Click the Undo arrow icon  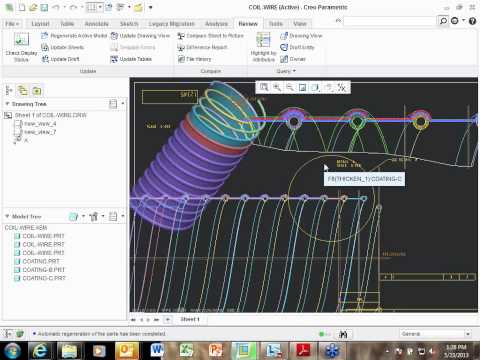[x=56, y=7]
